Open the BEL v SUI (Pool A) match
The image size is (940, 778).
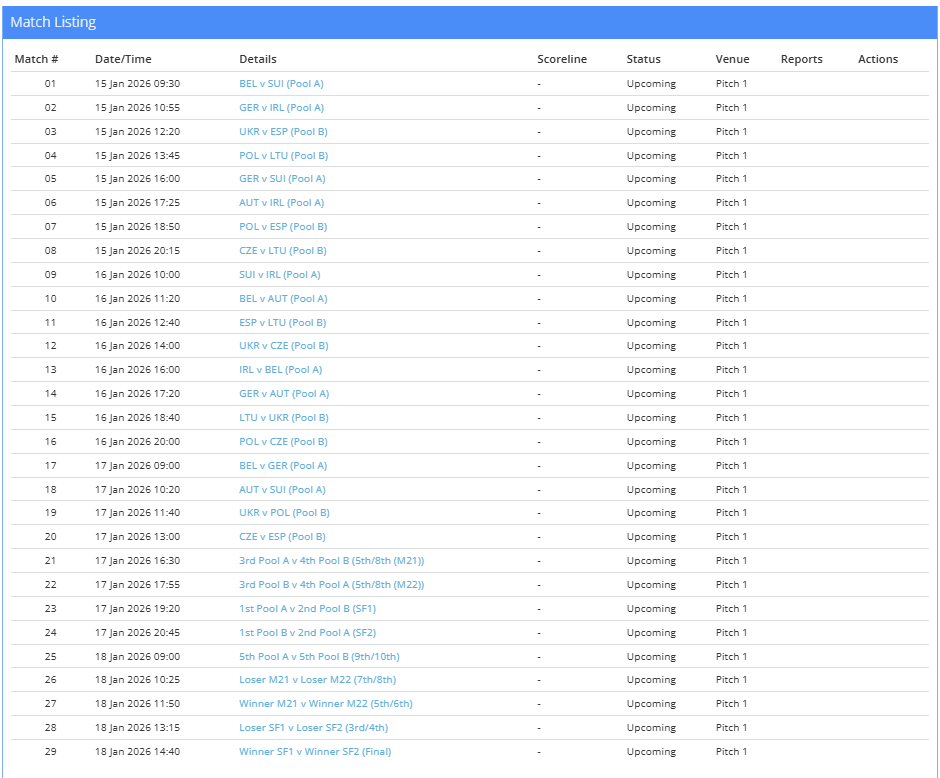[281, 84]
